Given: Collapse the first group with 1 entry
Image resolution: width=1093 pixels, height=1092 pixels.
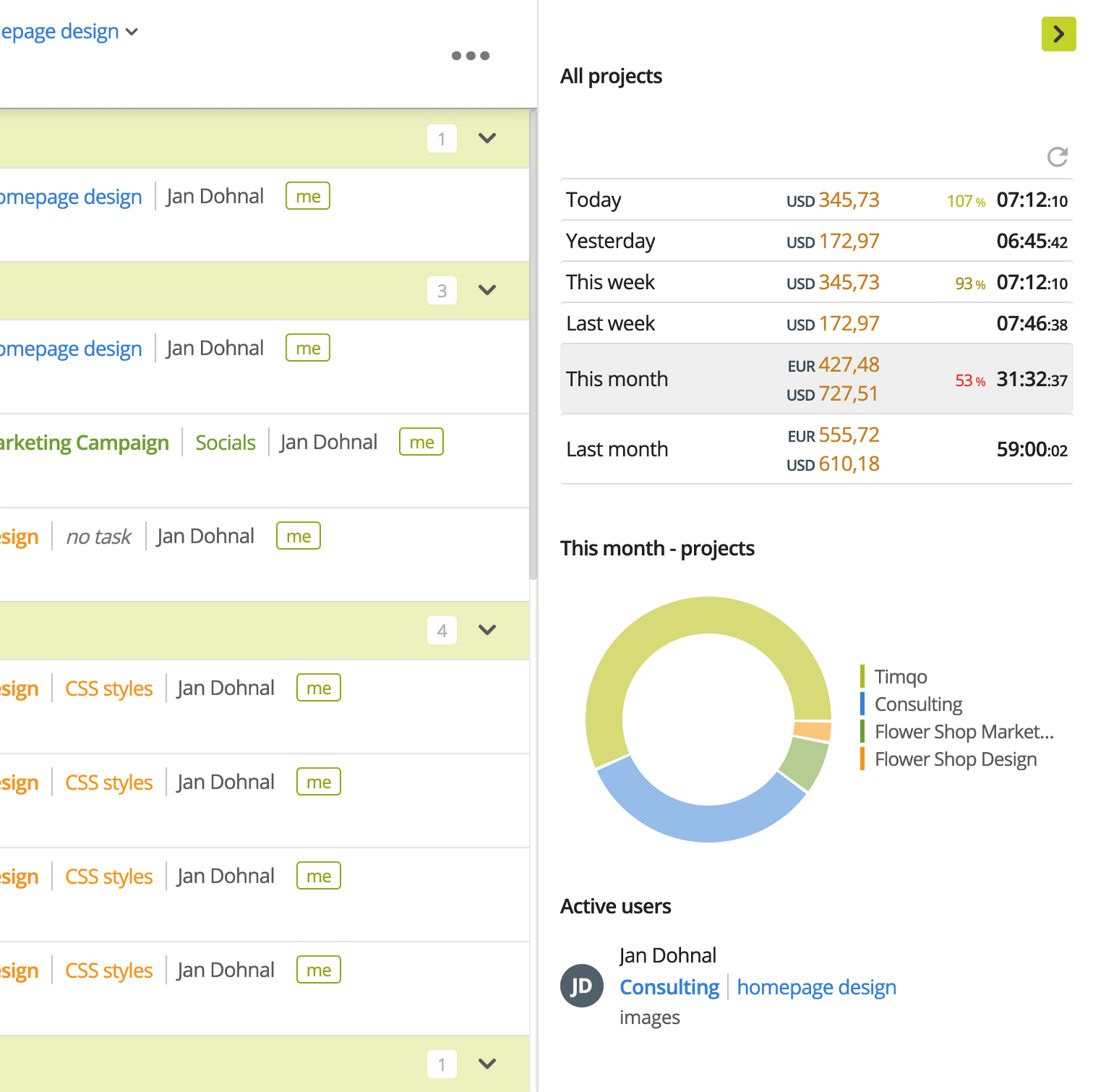Looking at the screenshot, I should 487,138.
